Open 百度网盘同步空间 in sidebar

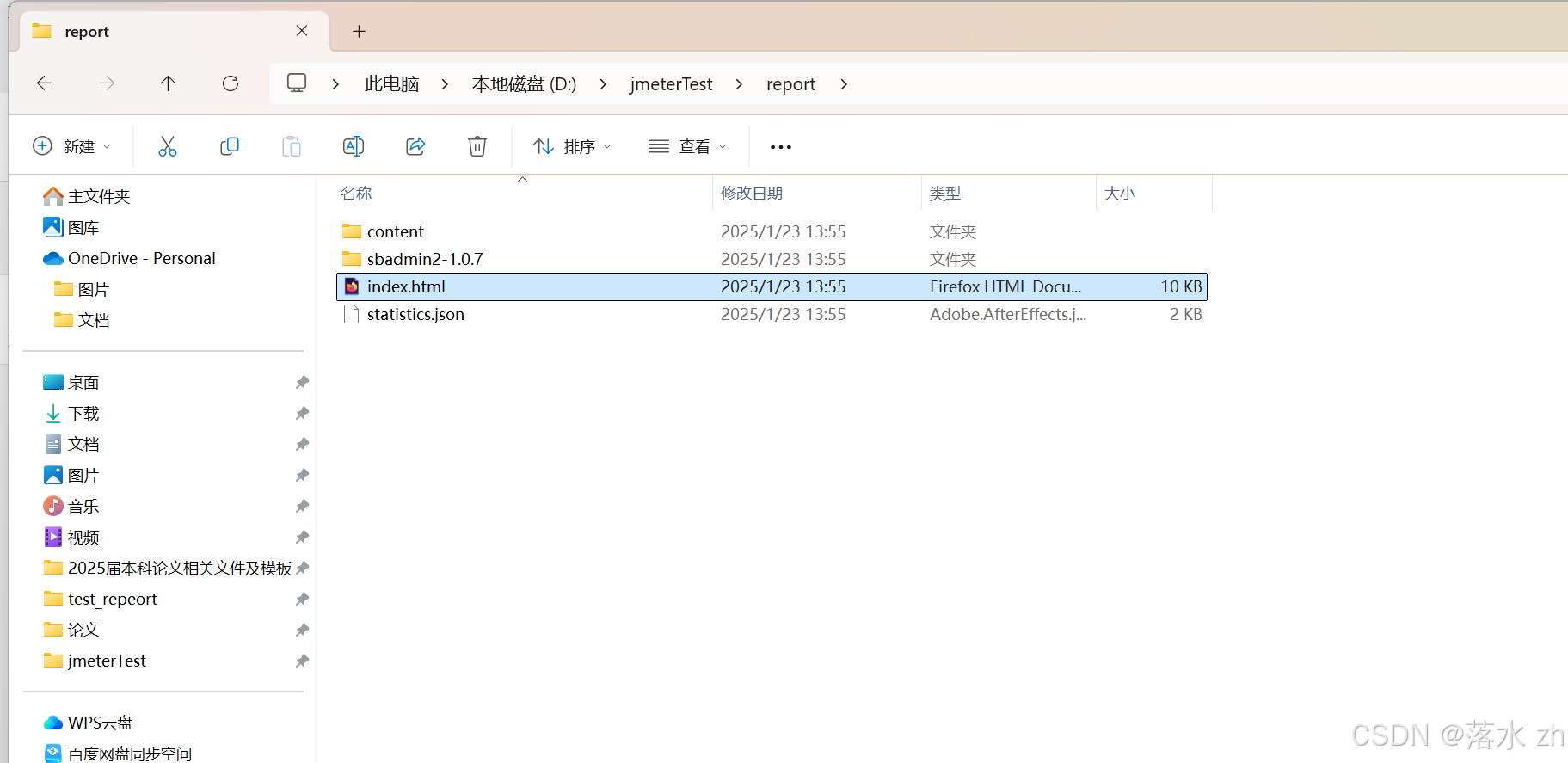pos(130,754)
